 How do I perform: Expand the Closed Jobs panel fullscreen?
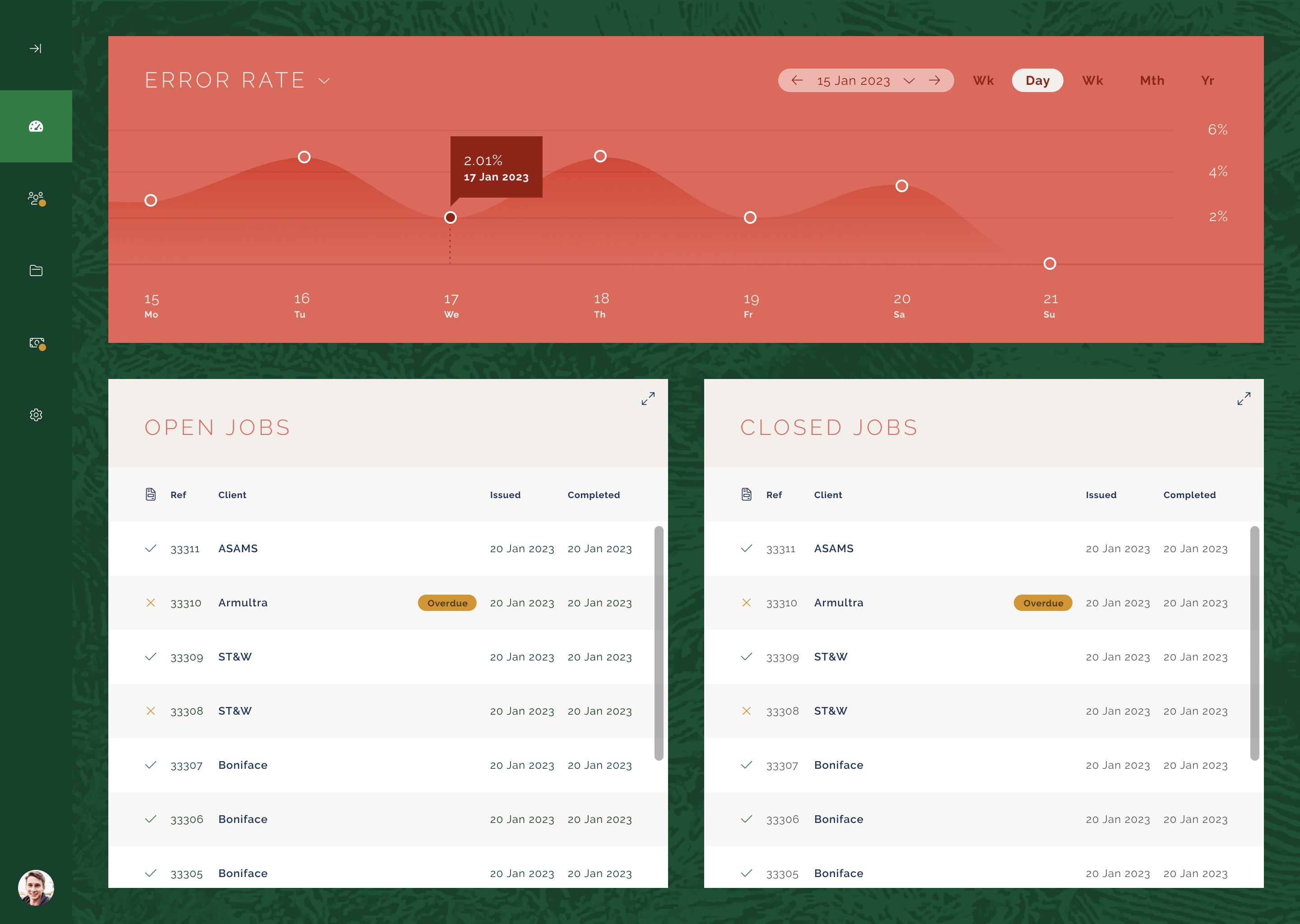pyautogui.click(x=1244, y=398)
